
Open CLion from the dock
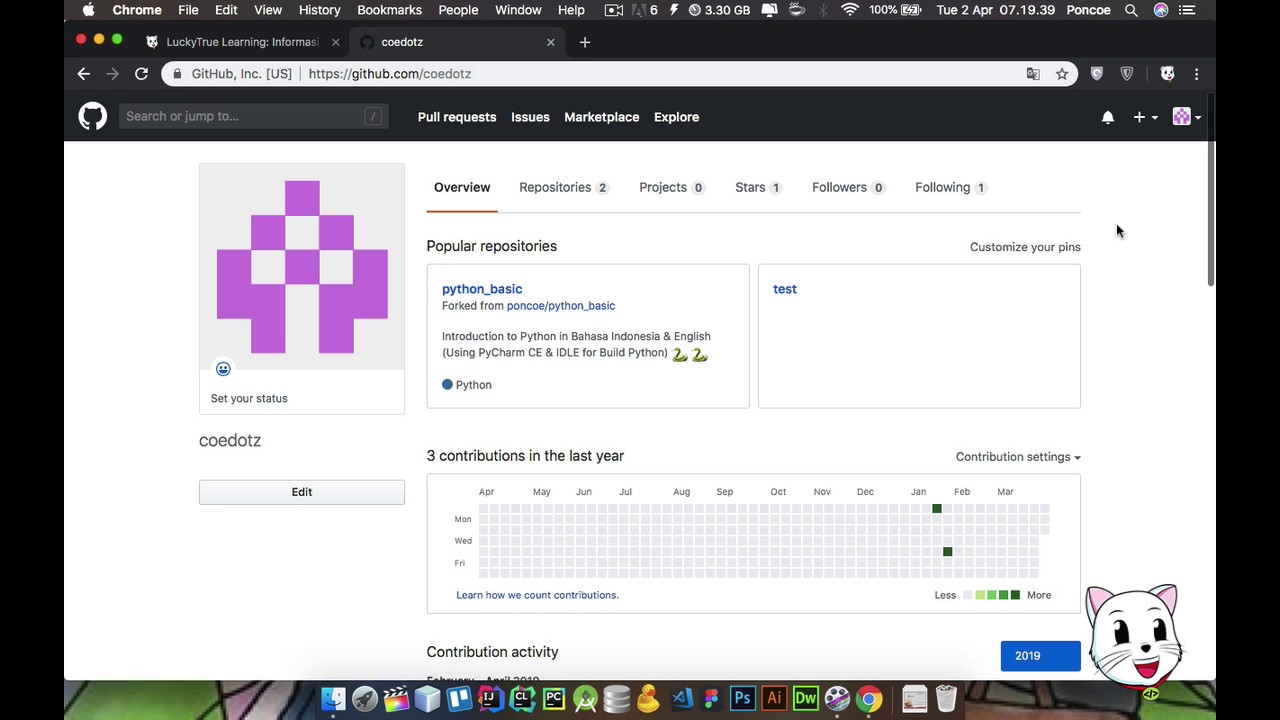click(522, 698)
